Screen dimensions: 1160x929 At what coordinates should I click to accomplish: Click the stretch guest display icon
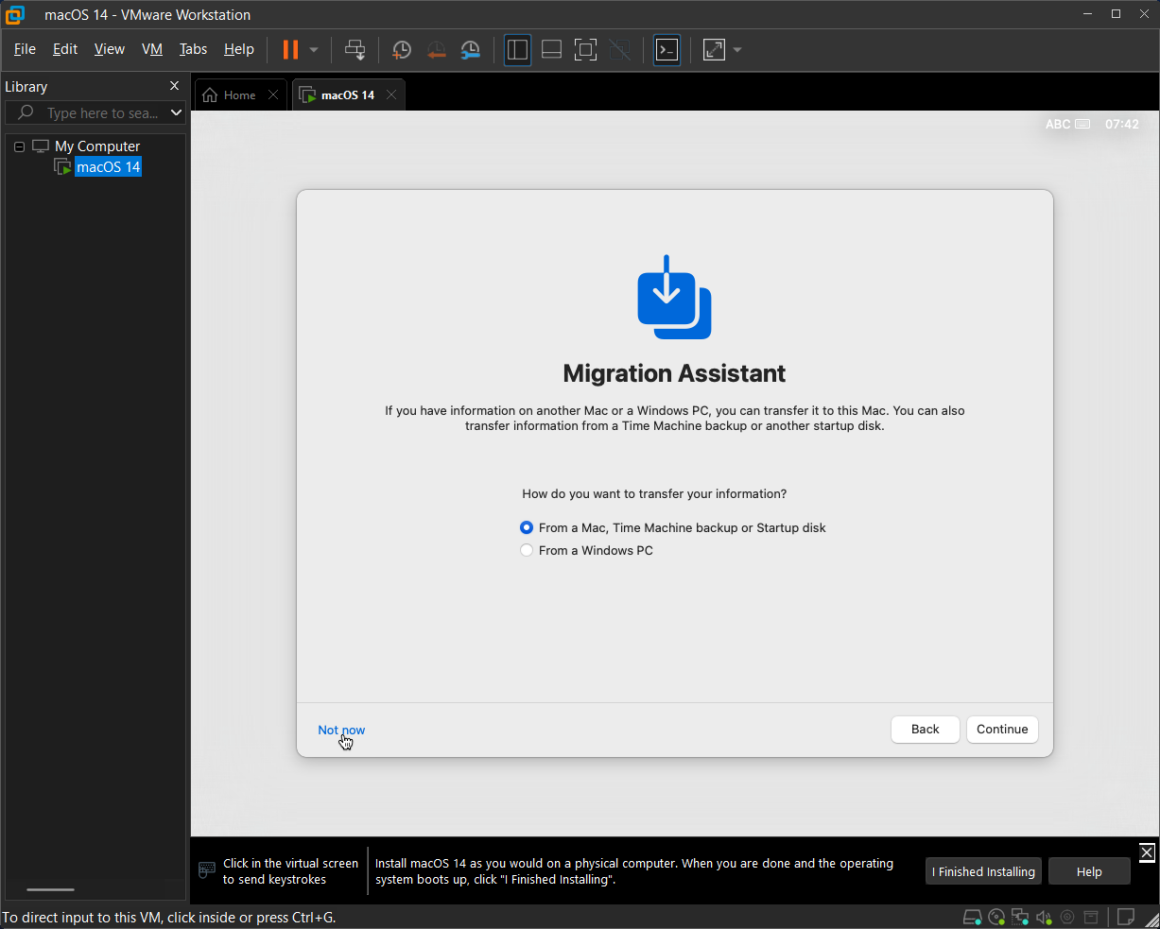pyautogui.click(x=713, y=50)
